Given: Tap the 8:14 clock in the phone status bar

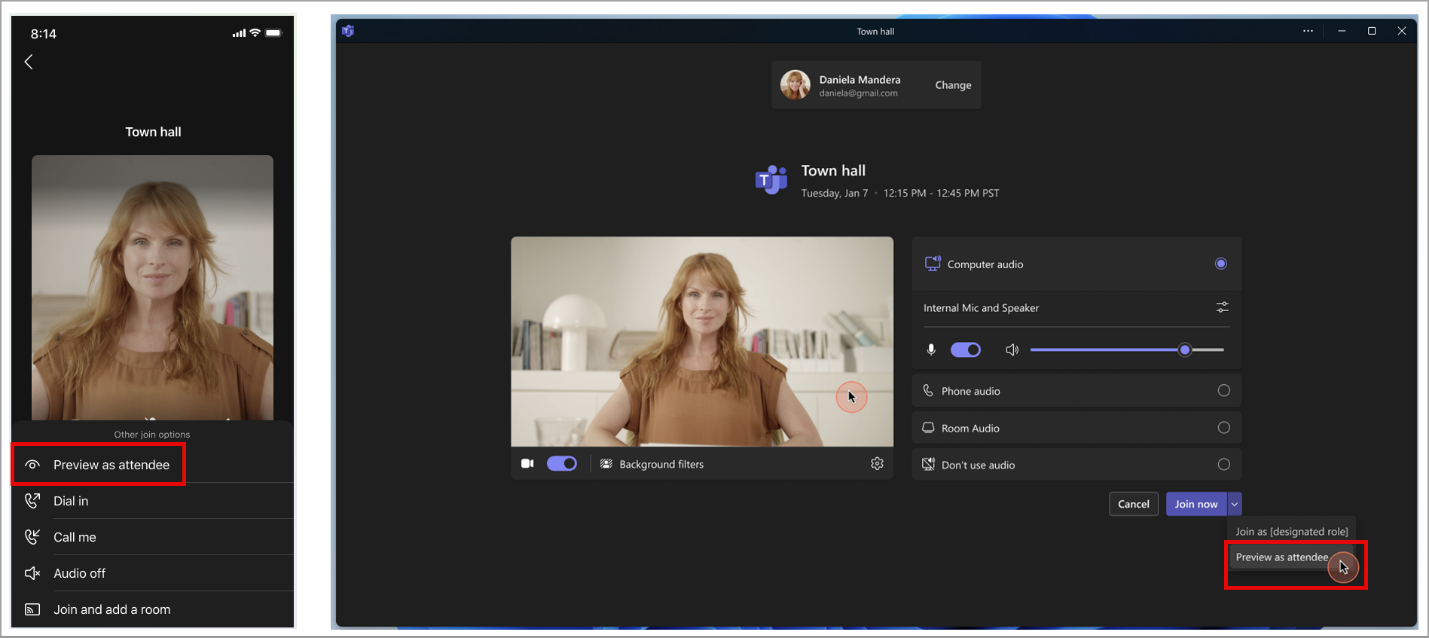Looking at the screenshot, I should 43,34.
